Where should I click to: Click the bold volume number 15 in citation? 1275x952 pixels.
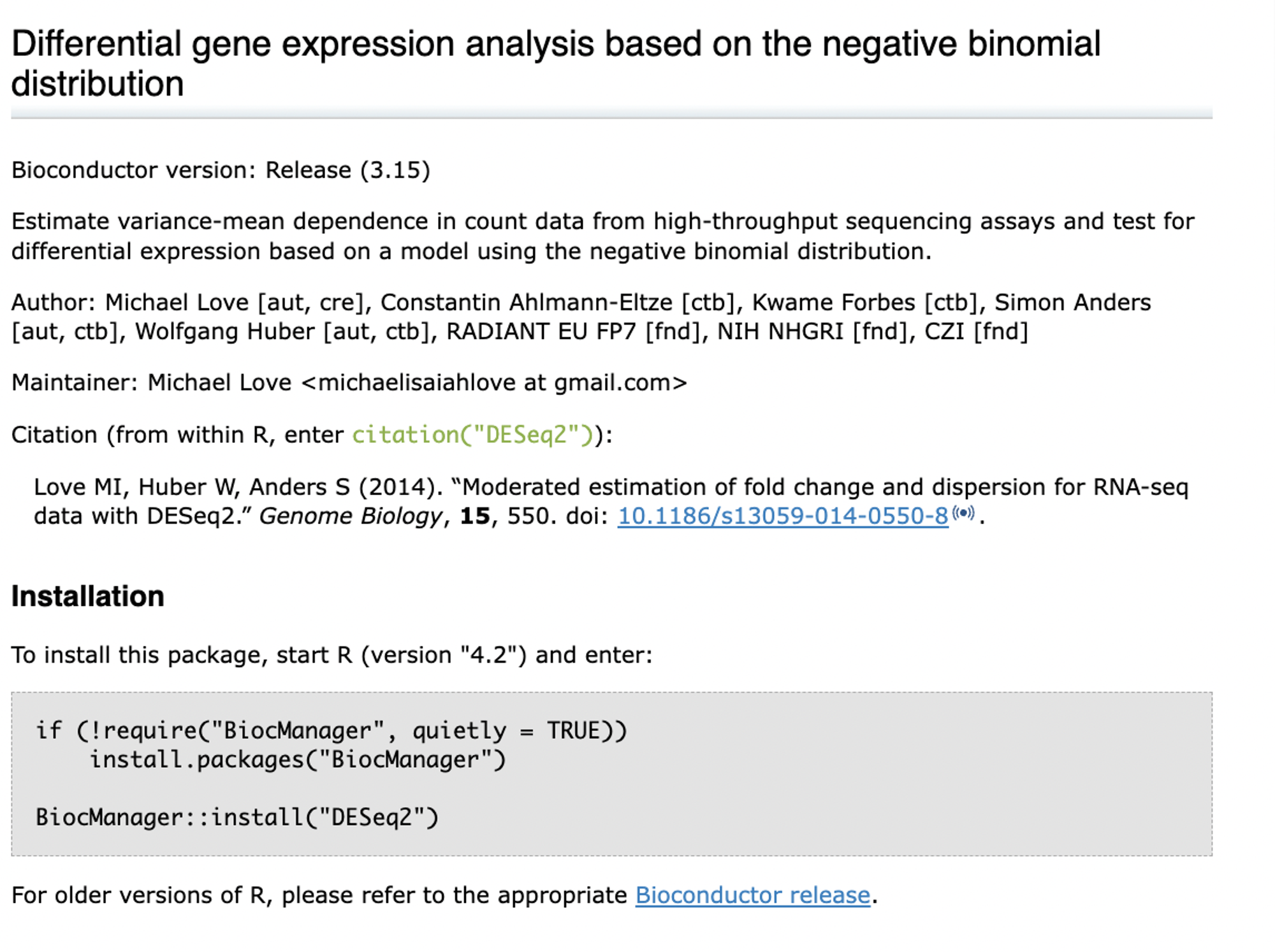coord(475,516)
